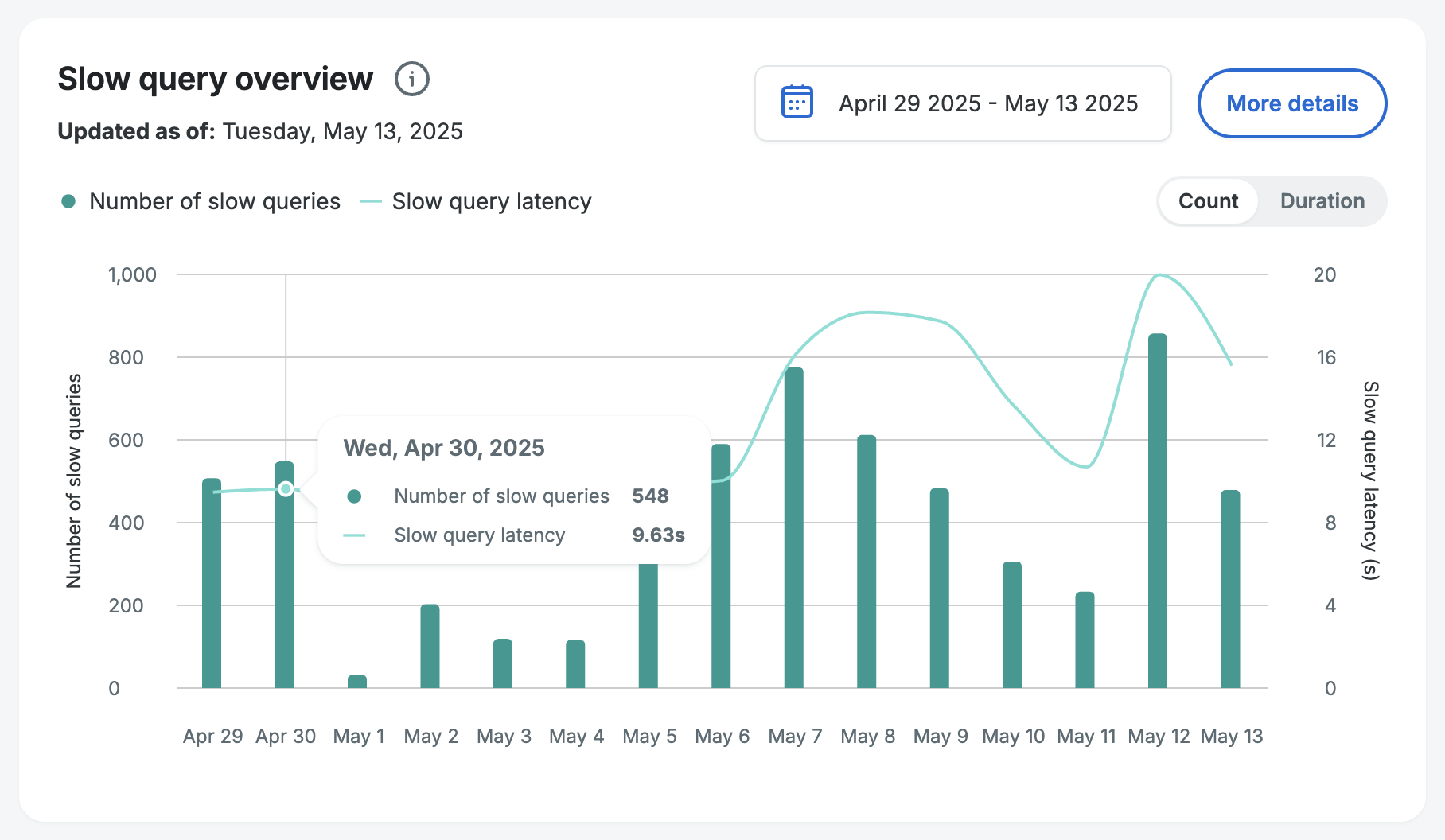Click the highlighted Apr 30 latency point marker
The width and height of the screenshot is (1445, 840).
tap(286, 488)
